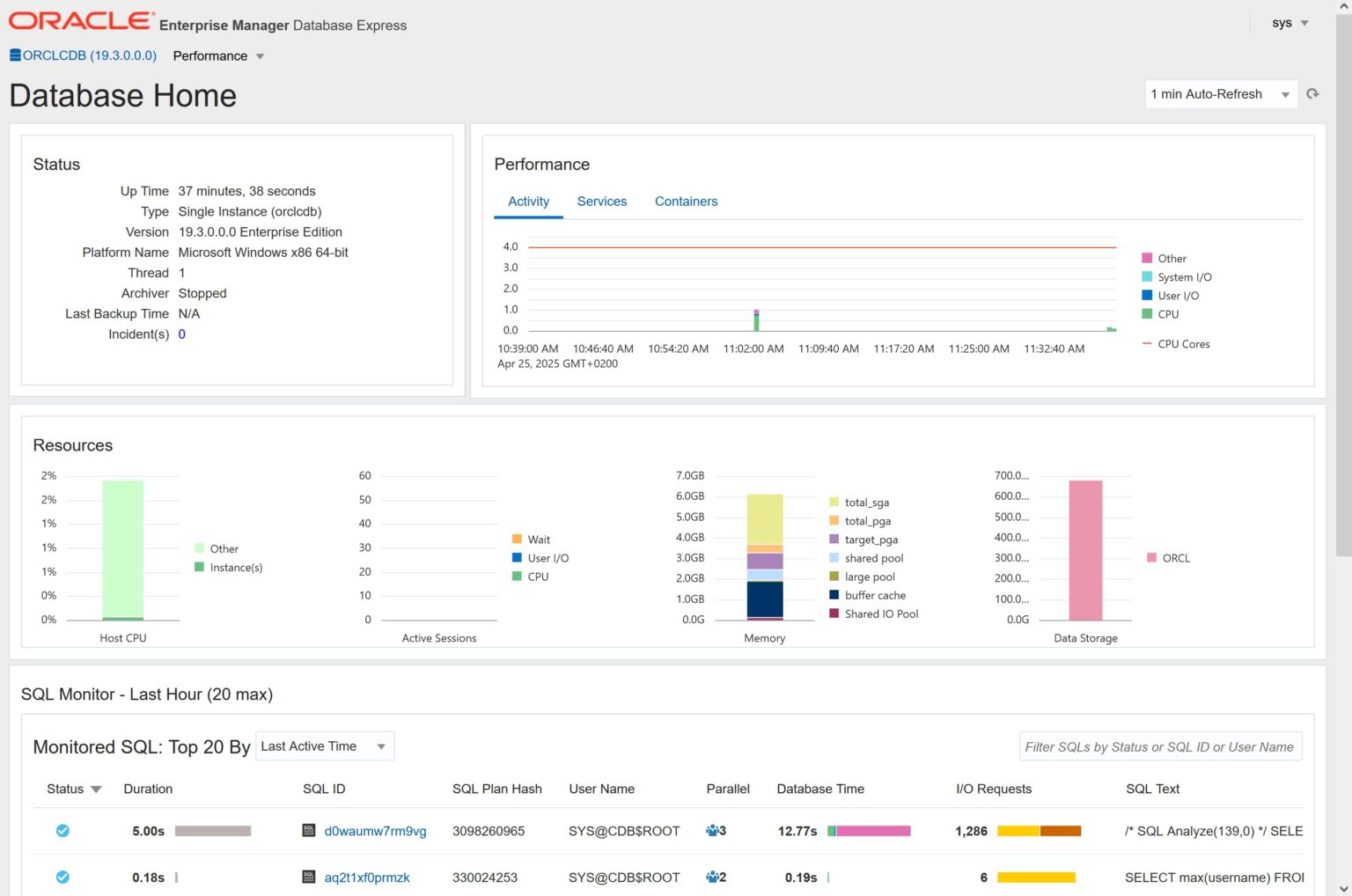Click the SQL icon beside aq2t1xf0prmzk

click(x=309, y=877)
